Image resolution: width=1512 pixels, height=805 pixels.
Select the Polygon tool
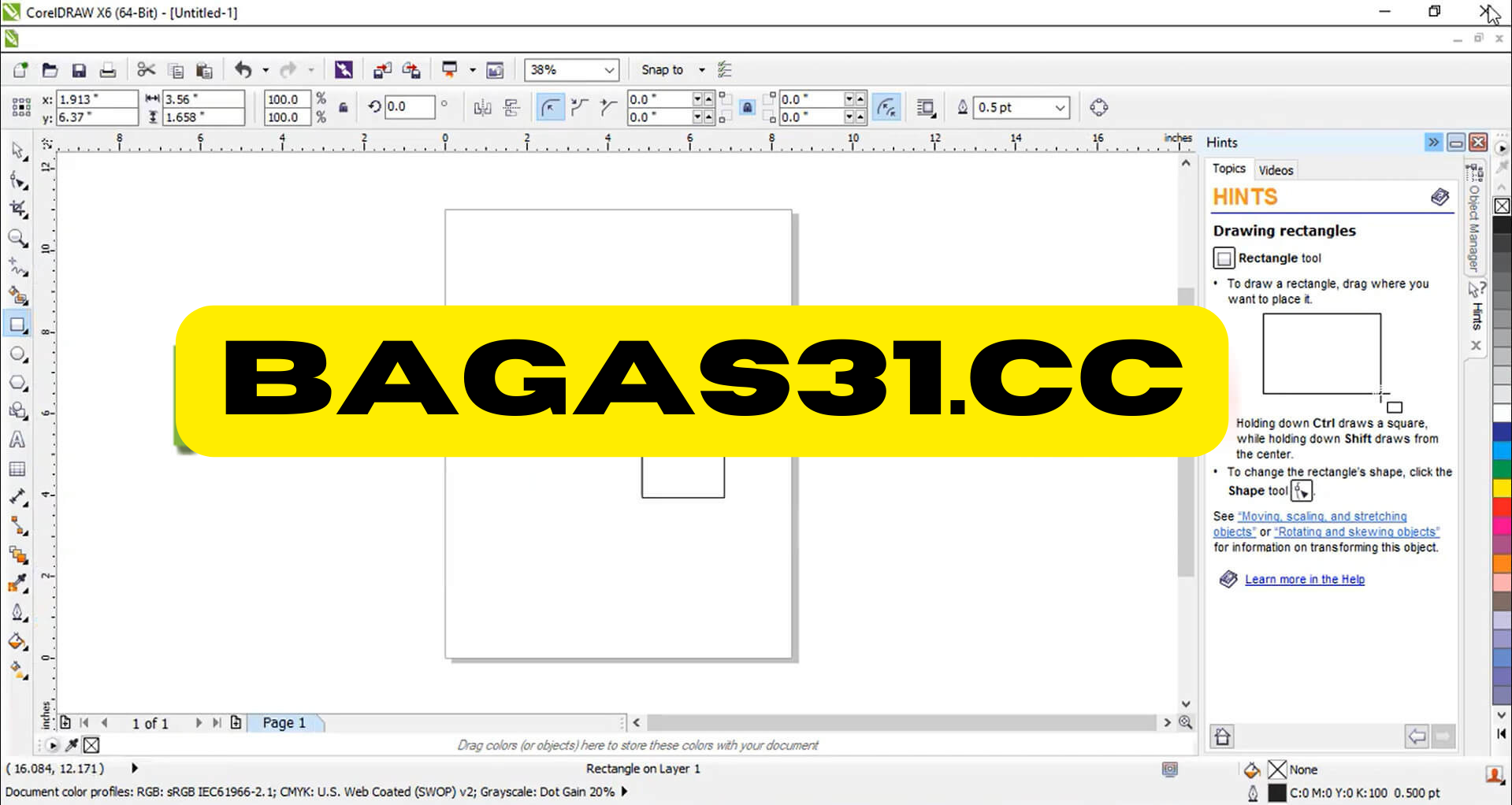point(17,383)
